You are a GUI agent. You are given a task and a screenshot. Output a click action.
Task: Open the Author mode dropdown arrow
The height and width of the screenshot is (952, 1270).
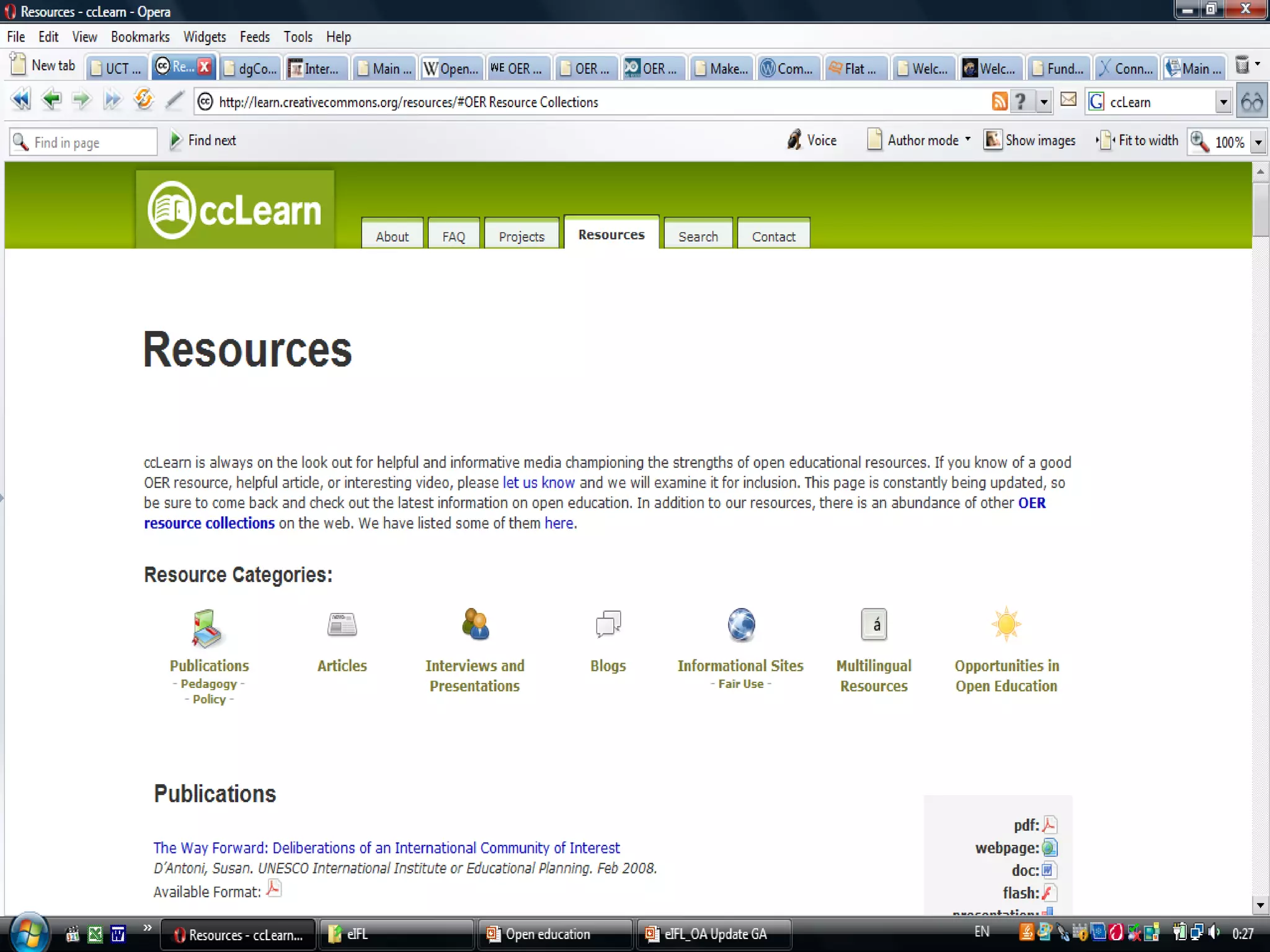pyautogui.click(x=967, y=139)
